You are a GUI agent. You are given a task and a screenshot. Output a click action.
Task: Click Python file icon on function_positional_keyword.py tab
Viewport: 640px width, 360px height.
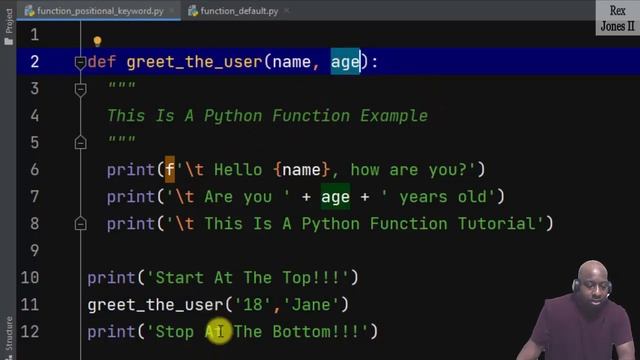tap(29, 11)
